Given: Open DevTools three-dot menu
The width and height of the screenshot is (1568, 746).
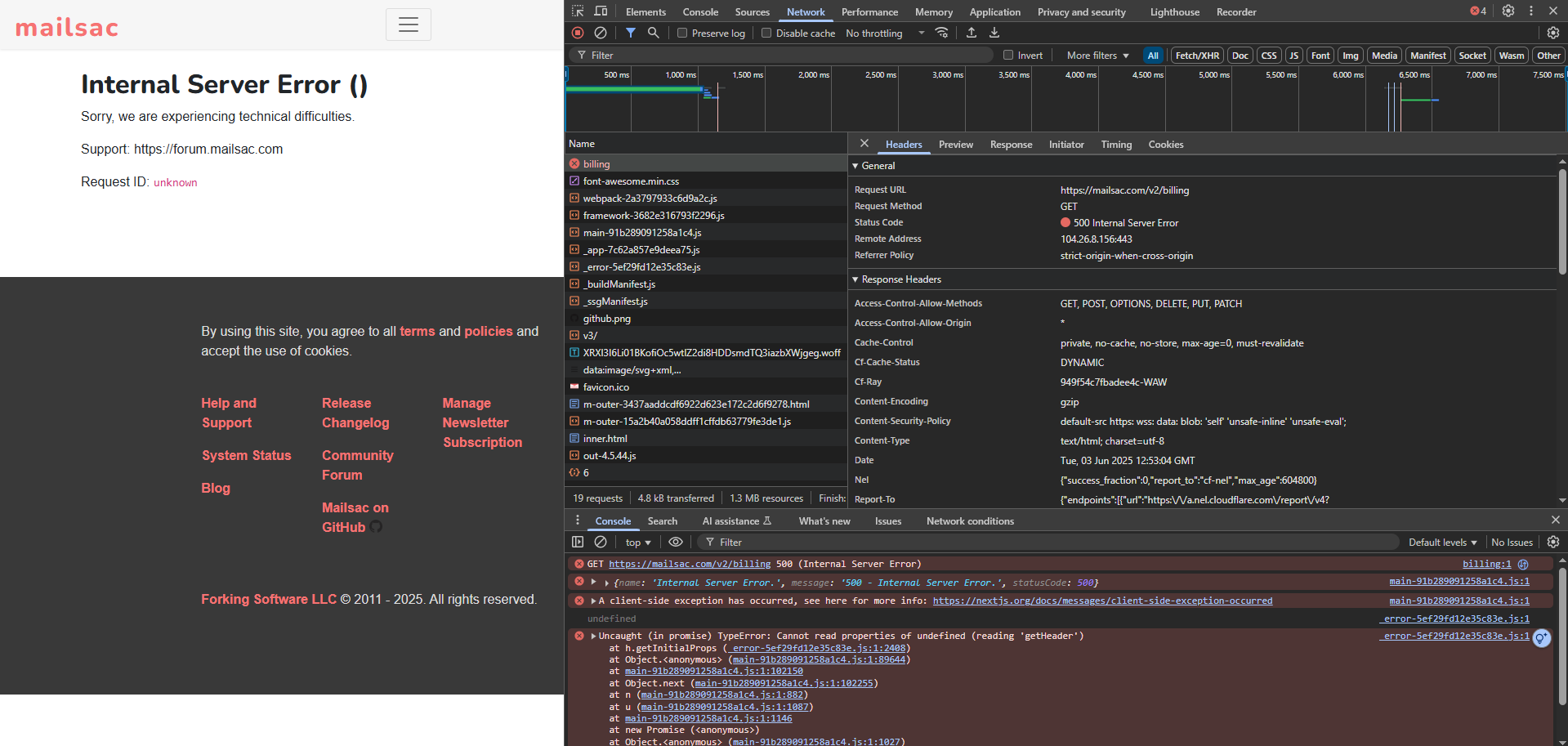Looking at the screenshot, I should tap(1531, 11).
